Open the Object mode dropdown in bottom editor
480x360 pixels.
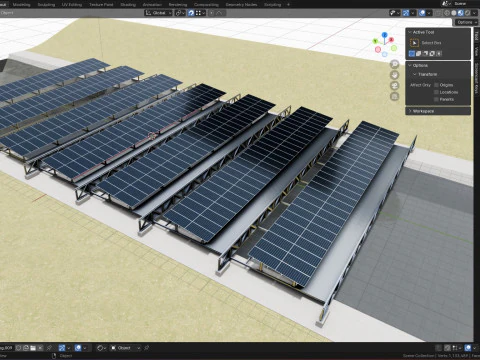click(125, 348)
